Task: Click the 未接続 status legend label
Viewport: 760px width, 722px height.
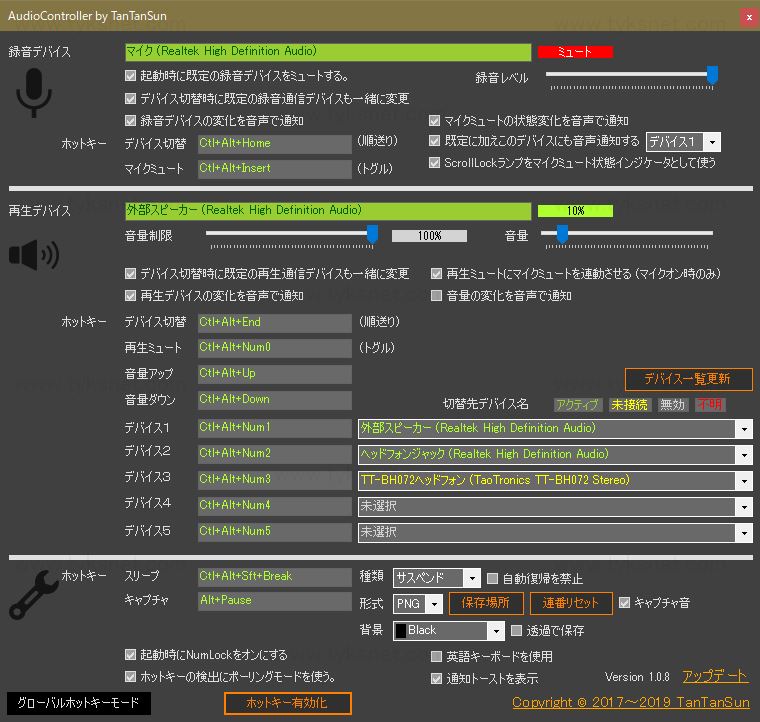Action: tap(629, 405)
